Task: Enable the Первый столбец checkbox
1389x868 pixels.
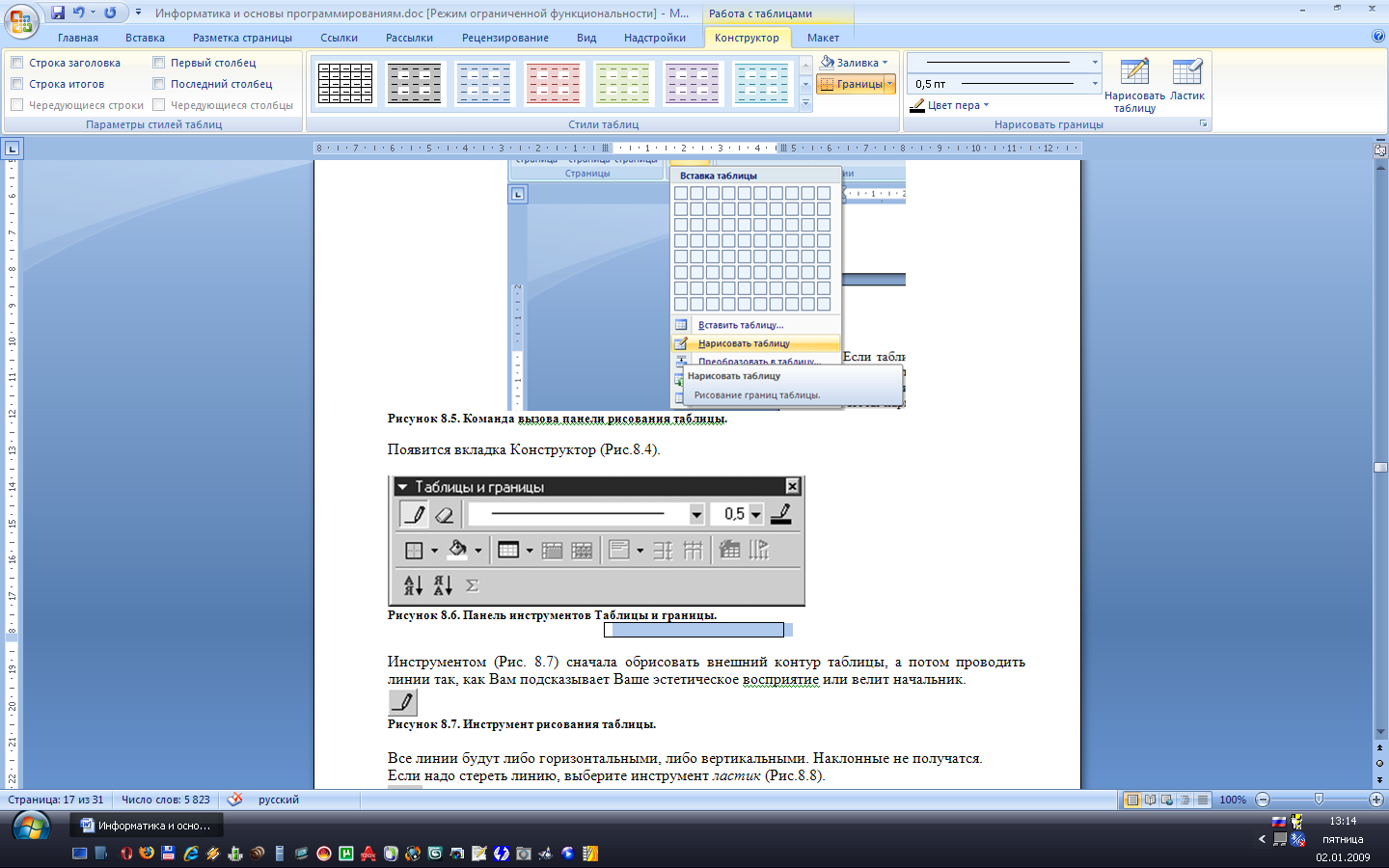Action: point(158,63)
